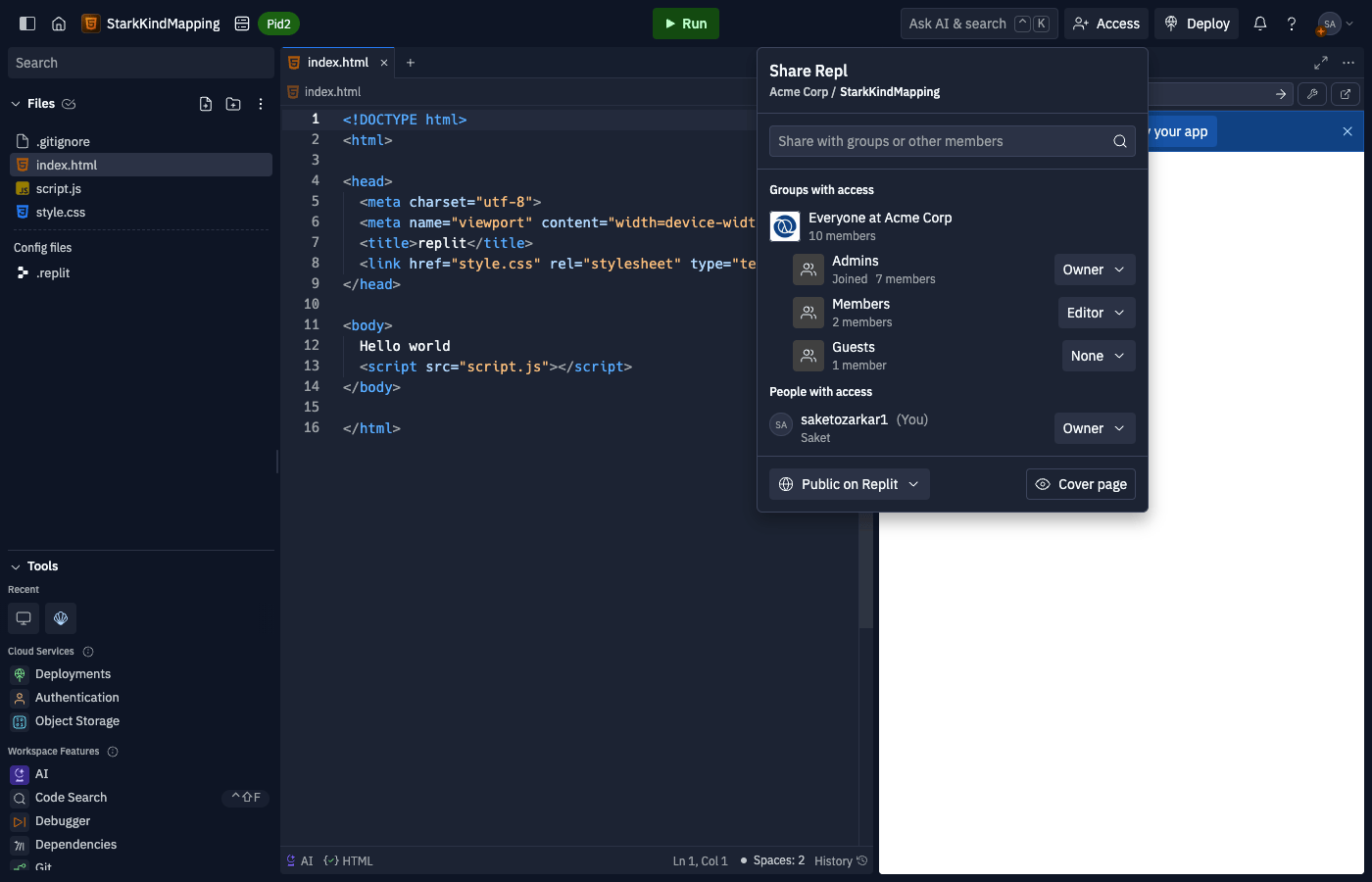Toggle the sidebar panel icon

click(27, 24)
